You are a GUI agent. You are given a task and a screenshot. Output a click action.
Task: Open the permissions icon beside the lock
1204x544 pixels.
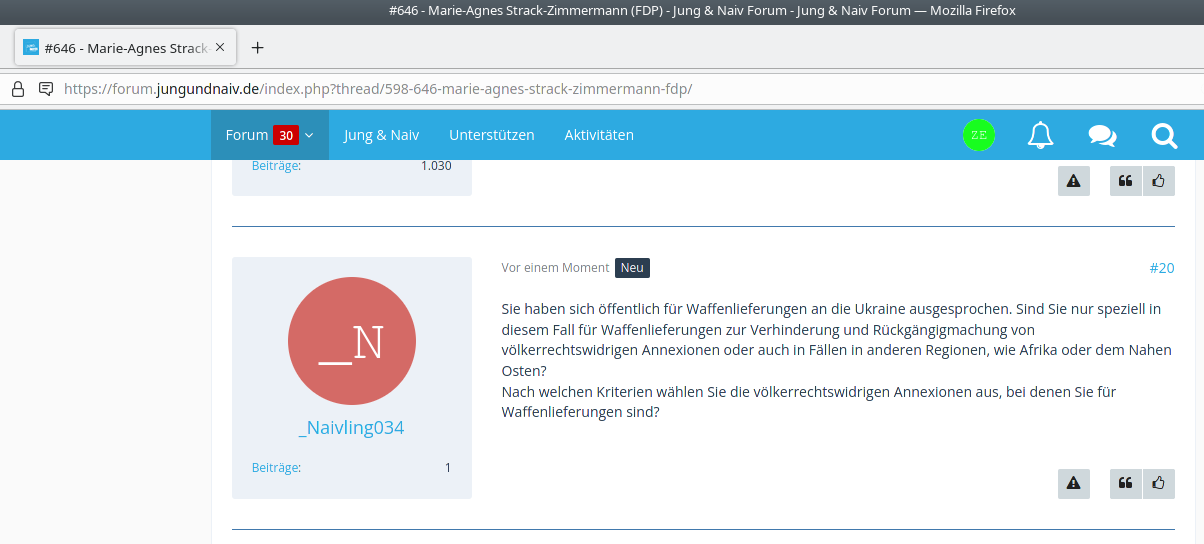(x=45, y=88)
